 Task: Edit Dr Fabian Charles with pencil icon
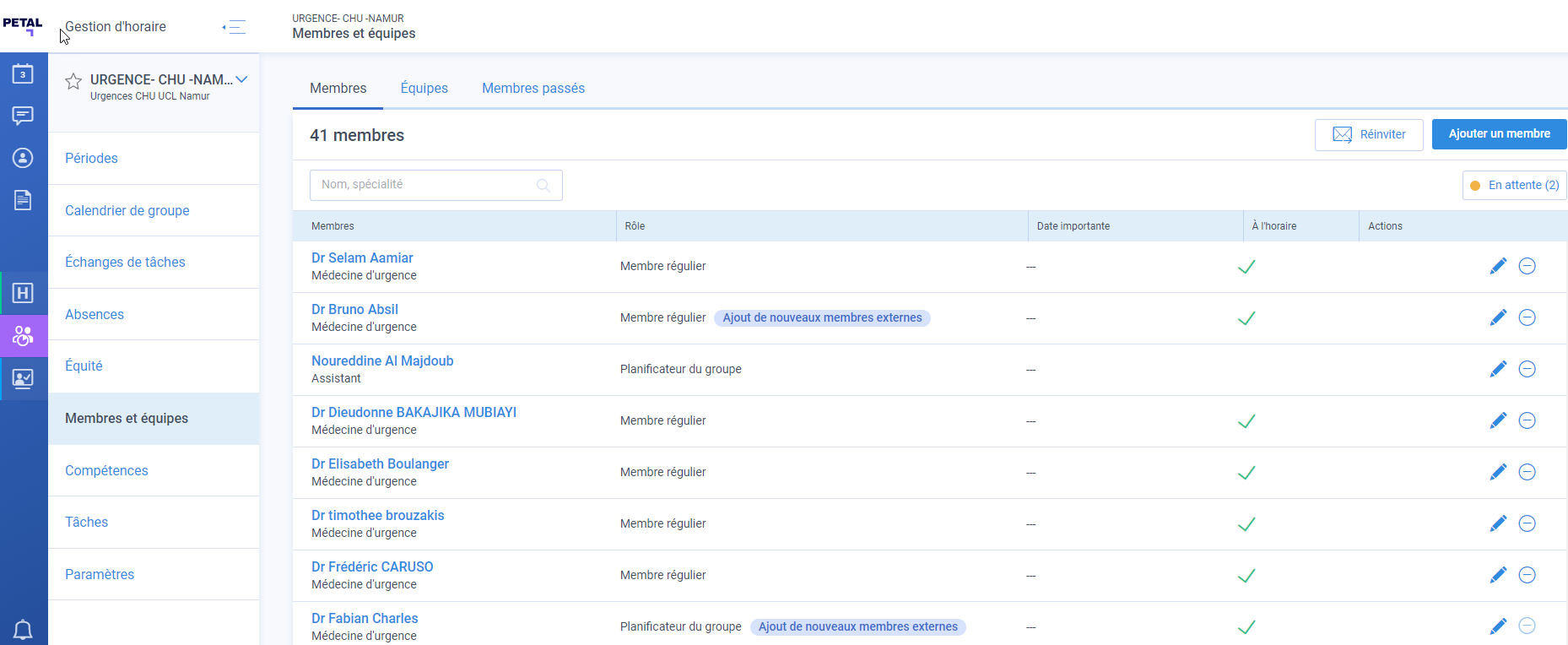(x=1498, y=626)
